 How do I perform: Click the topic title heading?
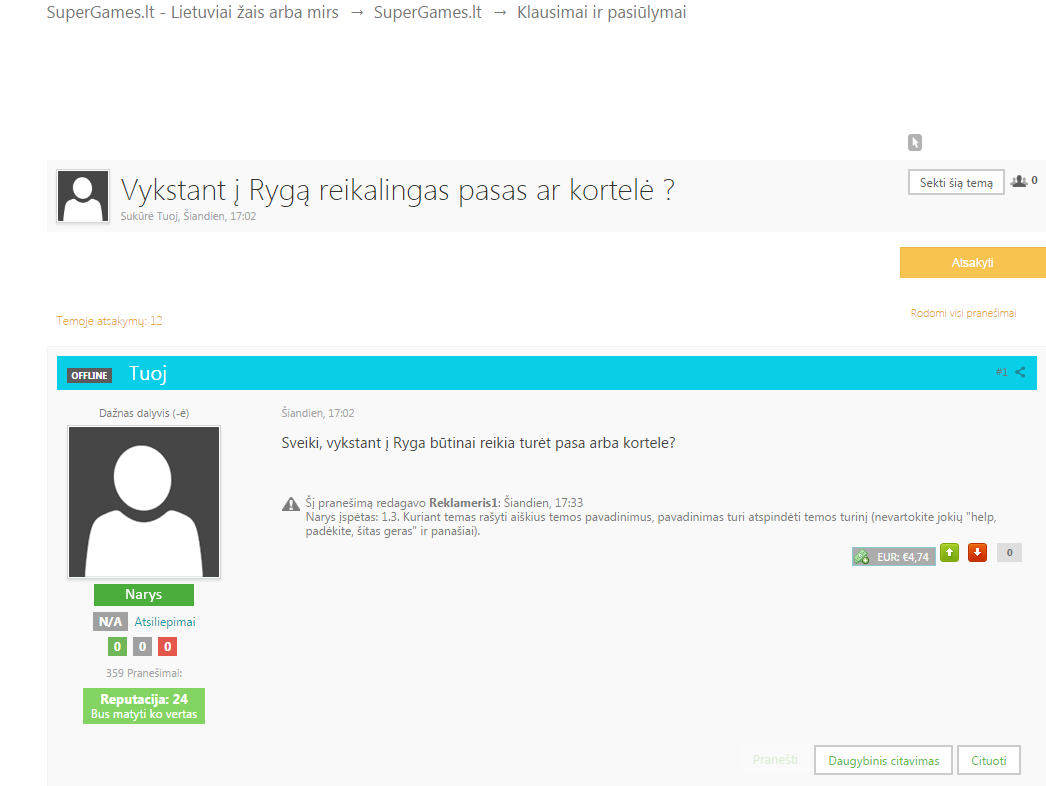coord(398,190)
